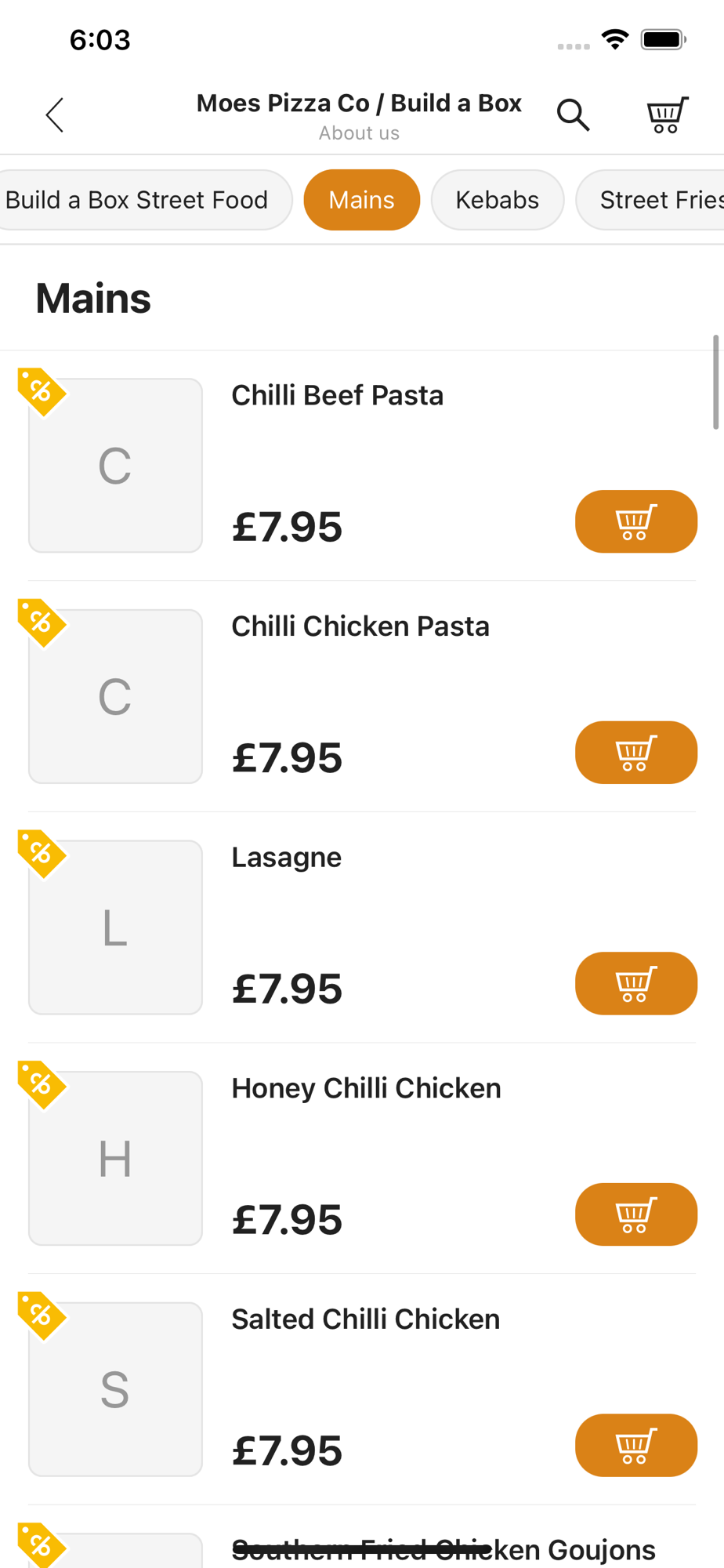
Task: Tap the back arrow icon
Action: point(54,115)
